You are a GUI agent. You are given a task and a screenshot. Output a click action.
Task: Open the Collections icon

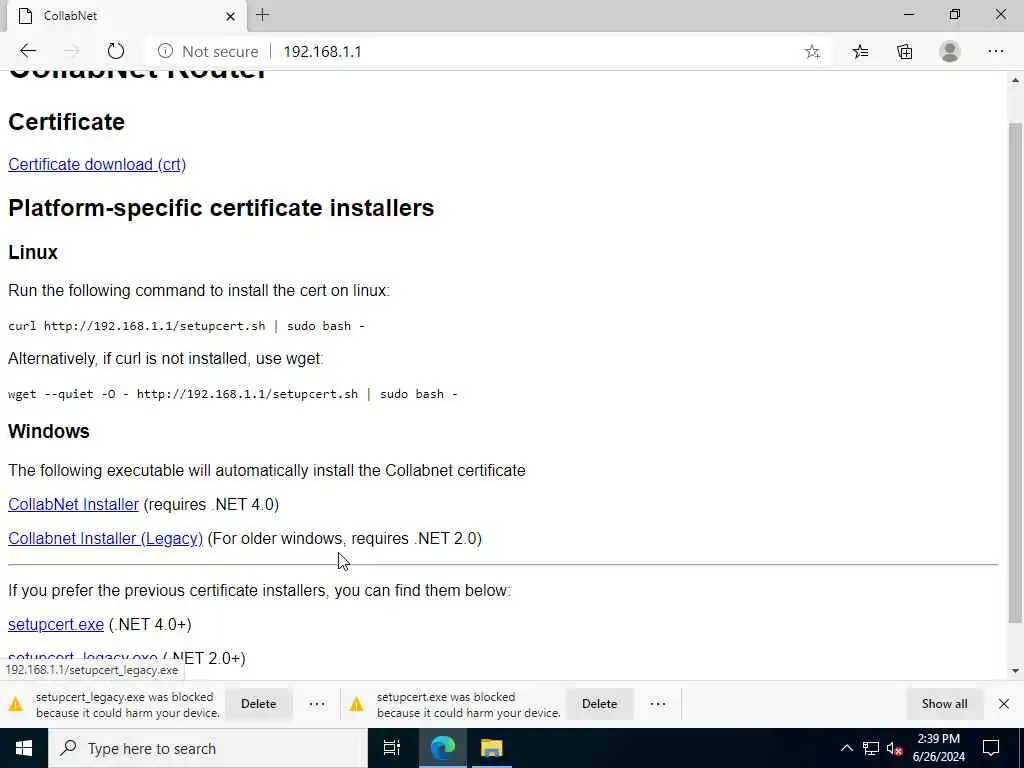coord(904,52)
